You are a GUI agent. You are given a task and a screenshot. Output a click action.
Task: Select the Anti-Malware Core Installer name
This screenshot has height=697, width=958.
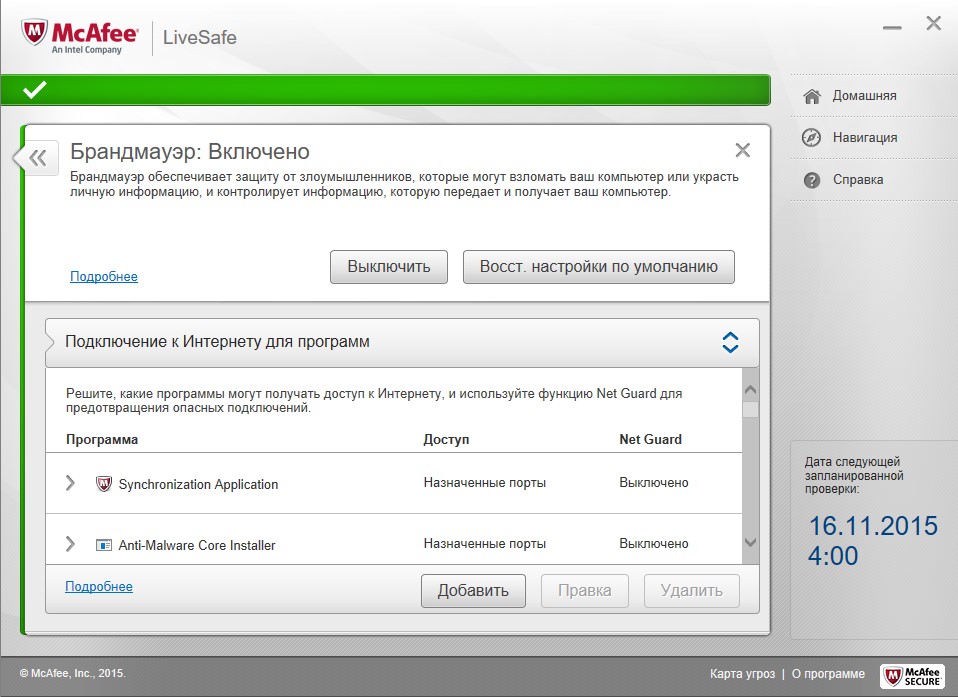(x=197, y=545)
